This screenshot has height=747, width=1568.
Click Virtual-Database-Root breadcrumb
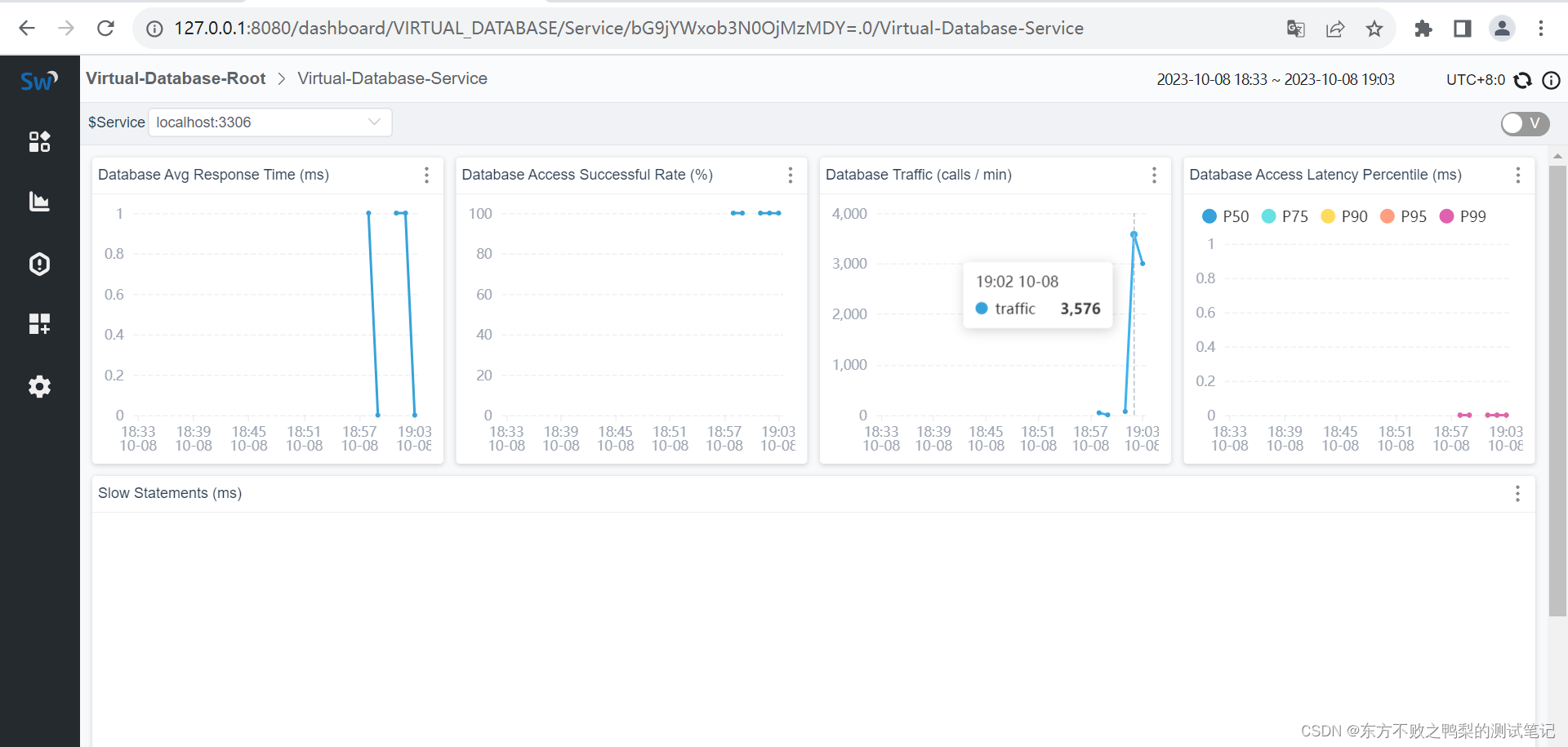pyautogui.click(x=176, y=78)
